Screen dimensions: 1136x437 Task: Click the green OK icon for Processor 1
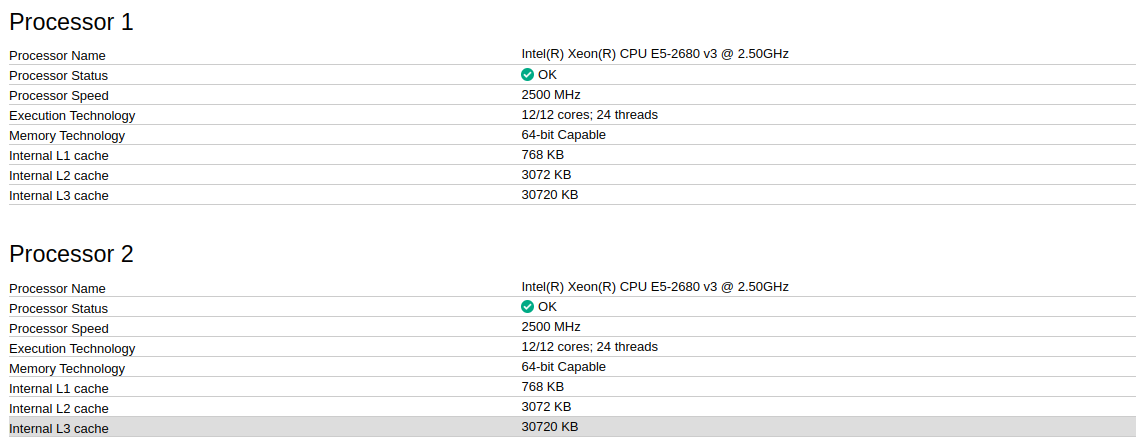pyautogui.click(x=528, y=75)
